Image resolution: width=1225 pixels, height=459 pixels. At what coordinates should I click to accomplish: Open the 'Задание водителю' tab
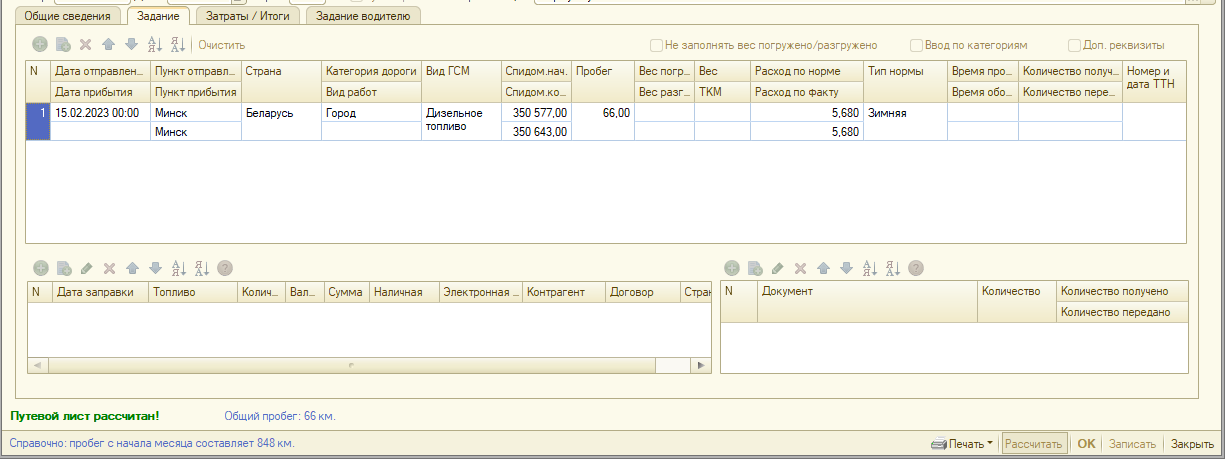click(x=364, y=16)
